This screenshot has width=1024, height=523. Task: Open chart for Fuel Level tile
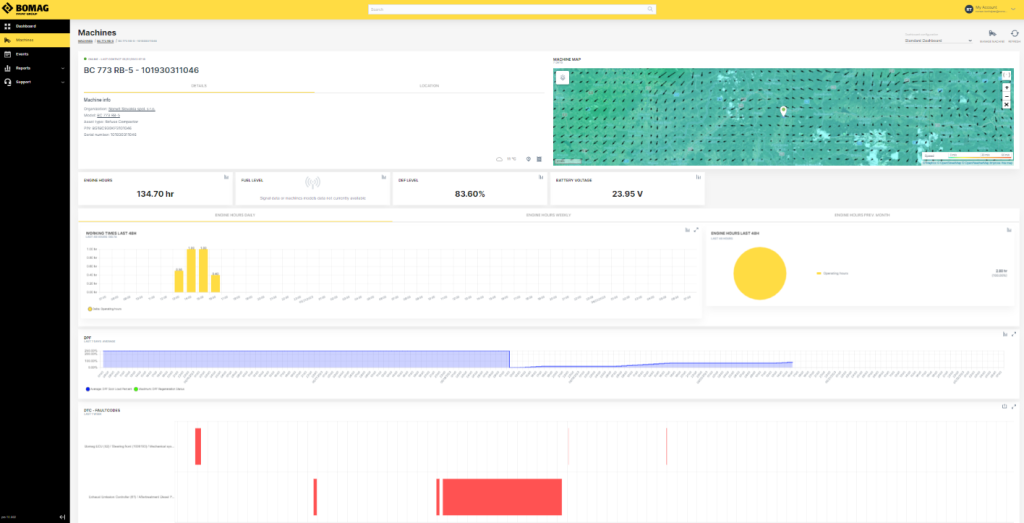pos(383,177)
